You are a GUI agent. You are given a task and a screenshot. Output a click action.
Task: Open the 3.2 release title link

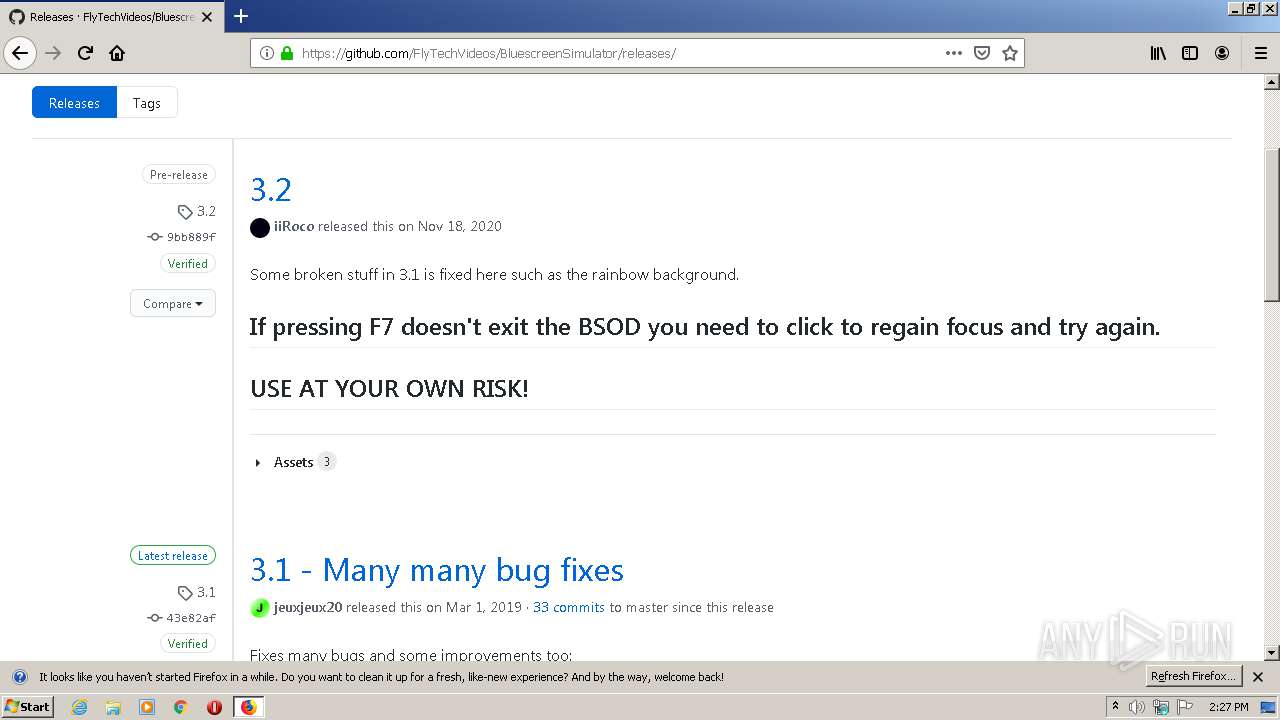(270, 189)
